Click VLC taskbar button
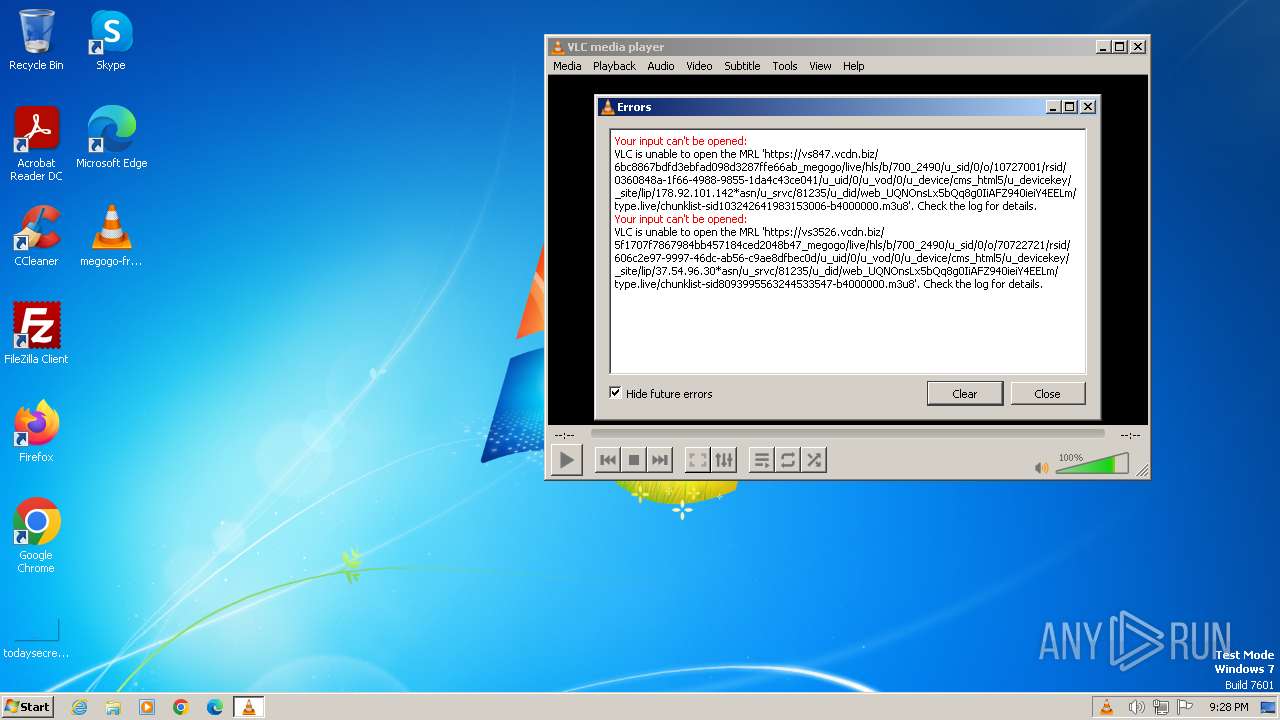 click(x=248, y=707)
